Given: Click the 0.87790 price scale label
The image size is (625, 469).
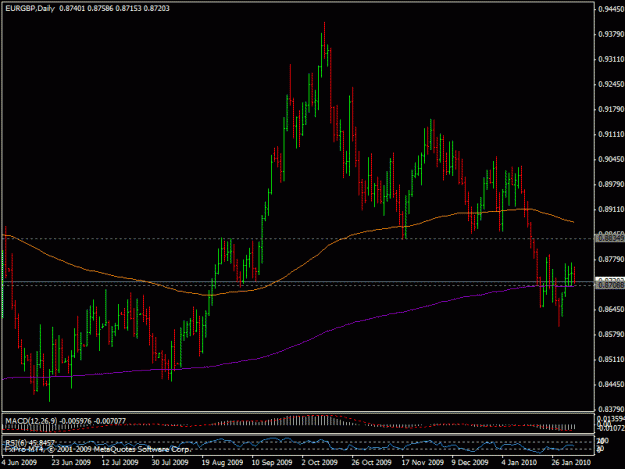Looking at the screenshot, I should coord(611,259).
